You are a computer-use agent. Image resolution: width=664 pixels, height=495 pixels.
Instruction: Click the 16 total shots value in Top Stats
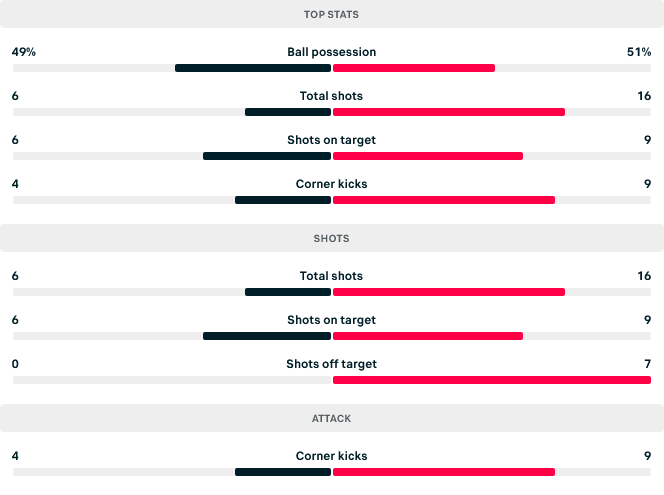pos(643,96)
